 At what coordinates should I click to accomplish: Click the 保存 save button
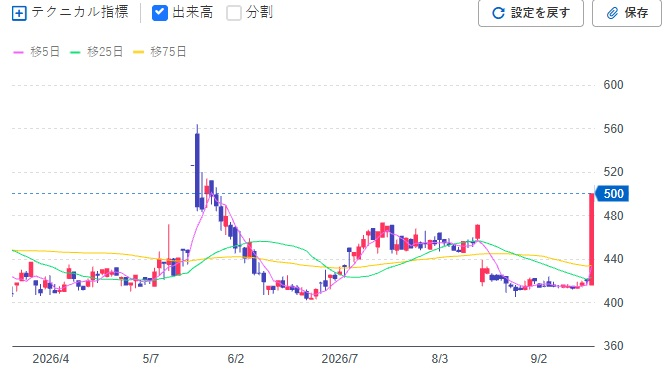tap(627, 13)
